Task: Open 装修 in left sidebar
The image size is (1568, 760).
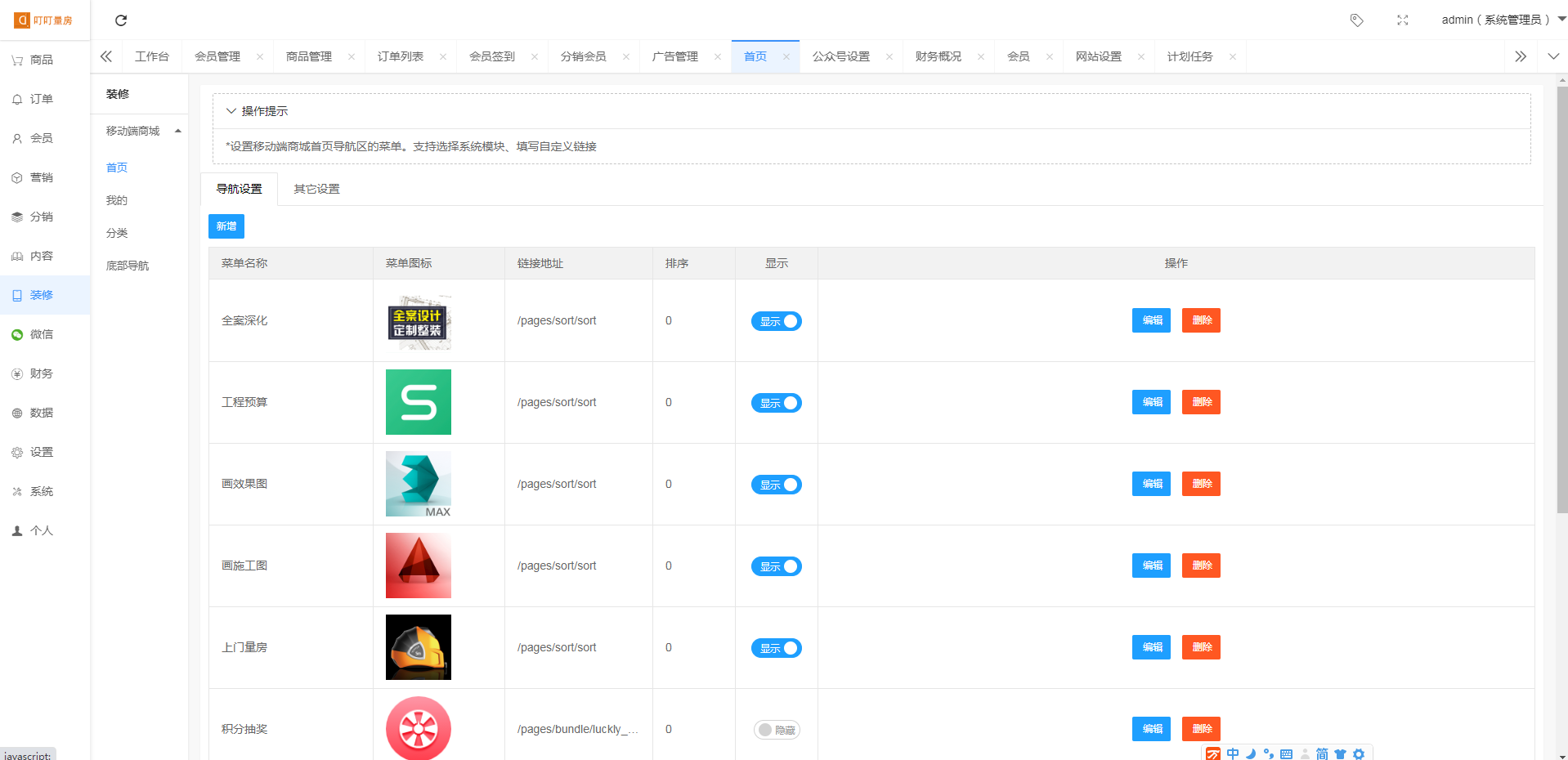Action: point(45,295)
